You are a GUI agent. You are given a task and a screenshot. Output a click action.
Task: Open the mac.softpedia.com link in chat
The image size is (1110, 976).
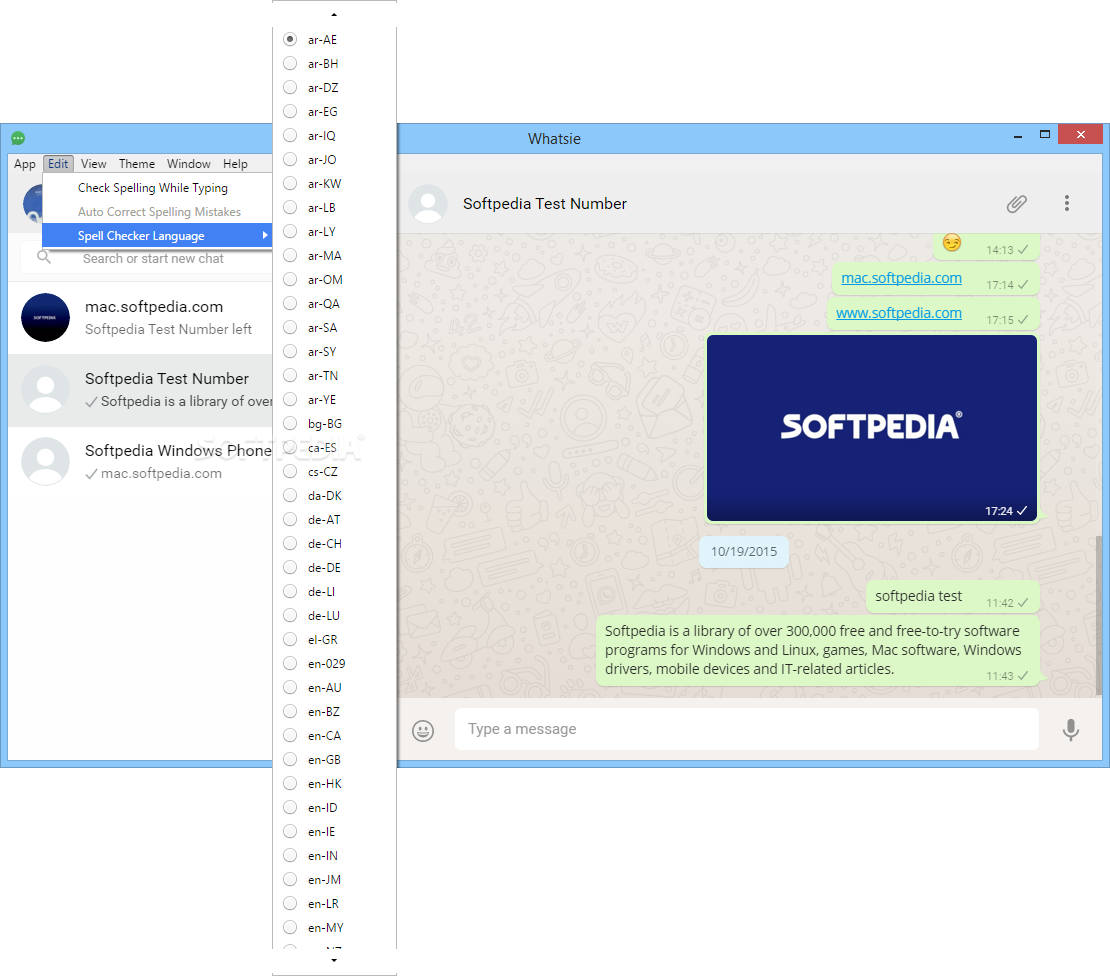pyautogui.click(x=901, y=278)
